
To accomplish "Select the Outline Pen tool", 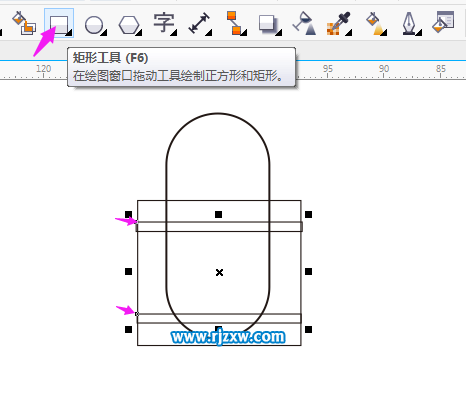I will point(409,23).
